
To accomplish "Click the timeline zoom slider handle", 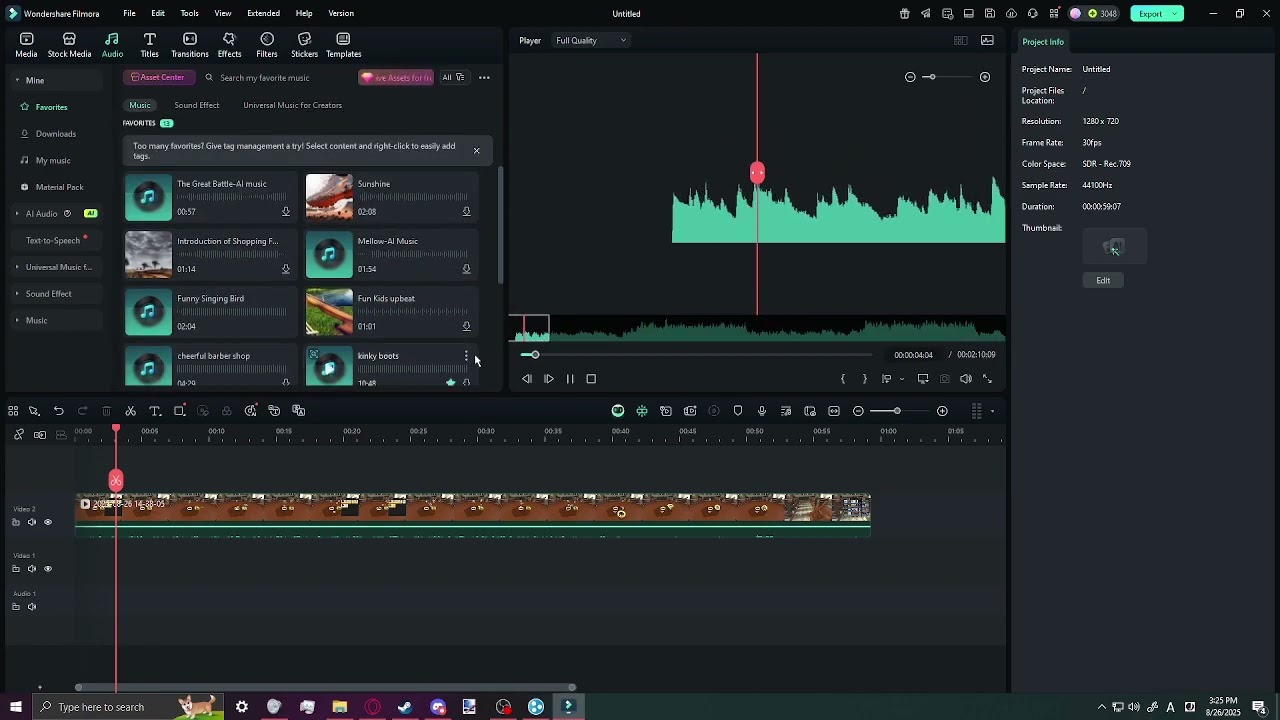I will point(897,411).
